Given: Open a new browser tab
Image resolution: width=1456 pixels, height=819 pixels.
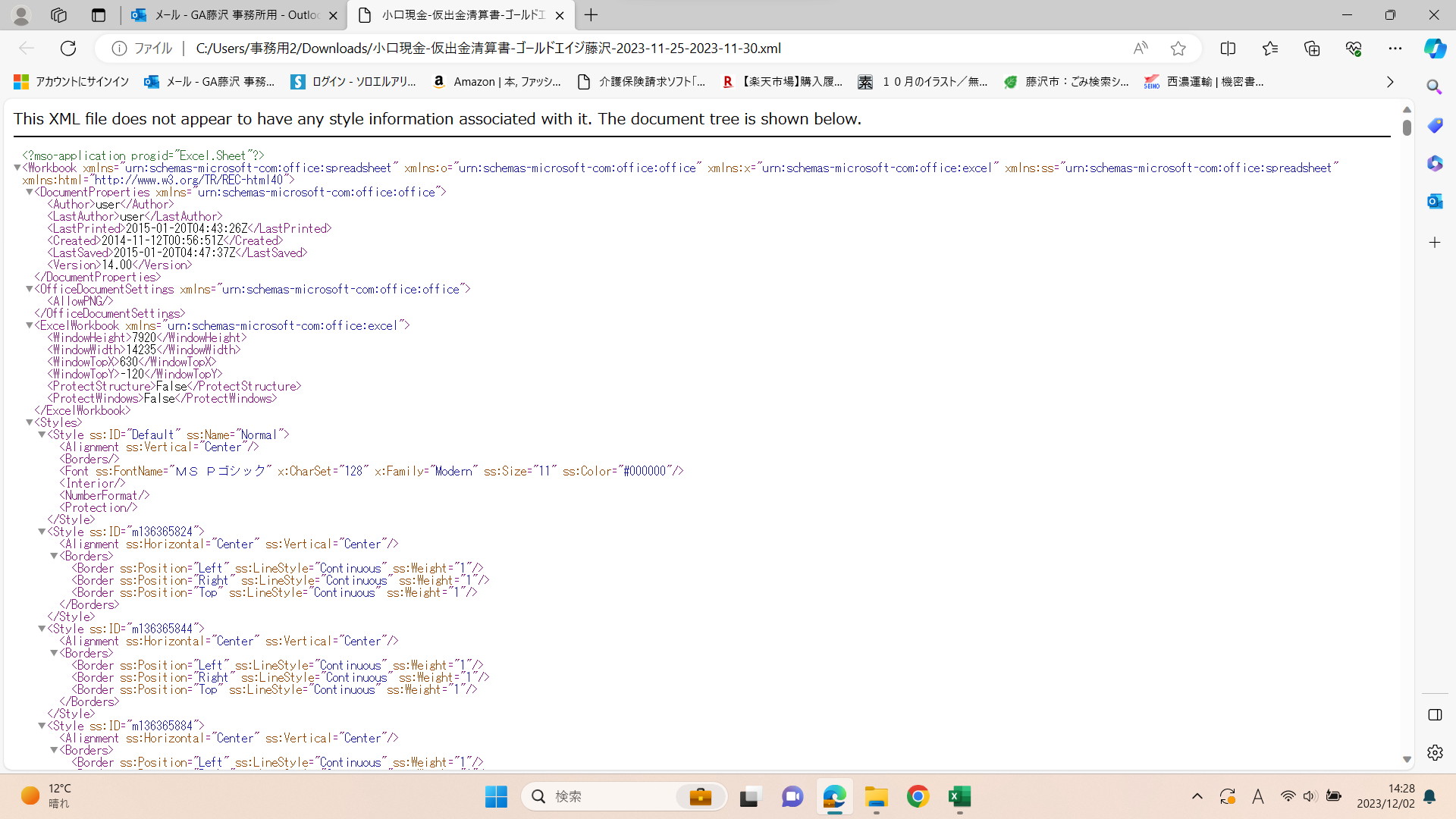Looking at the screenshot, I should (x=591, y=15).
